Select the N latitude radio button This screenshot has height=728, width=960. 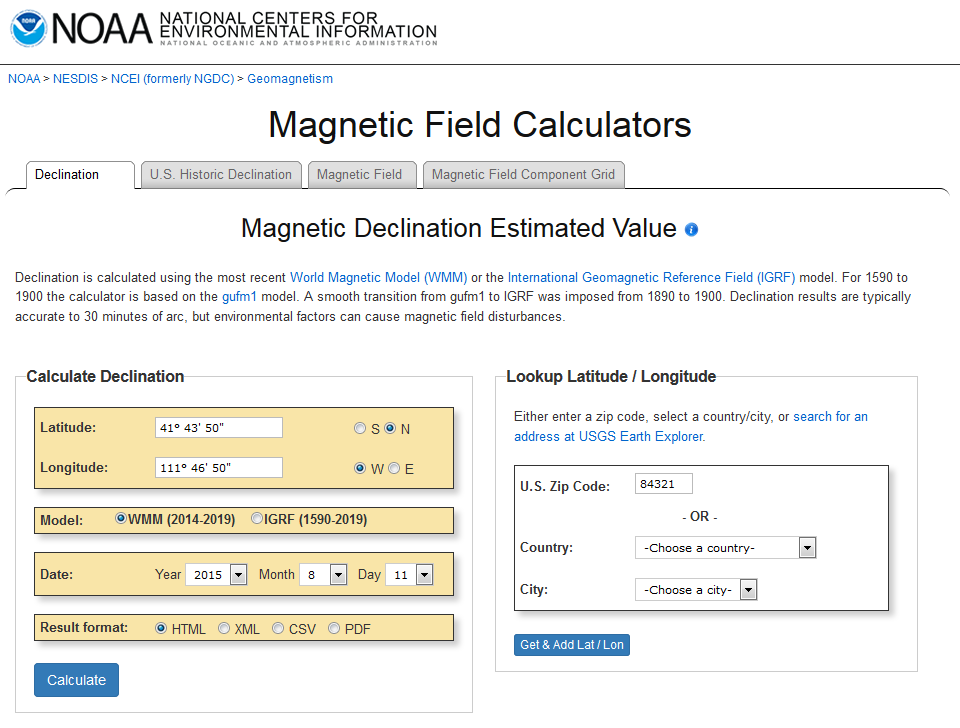[390, 428]
